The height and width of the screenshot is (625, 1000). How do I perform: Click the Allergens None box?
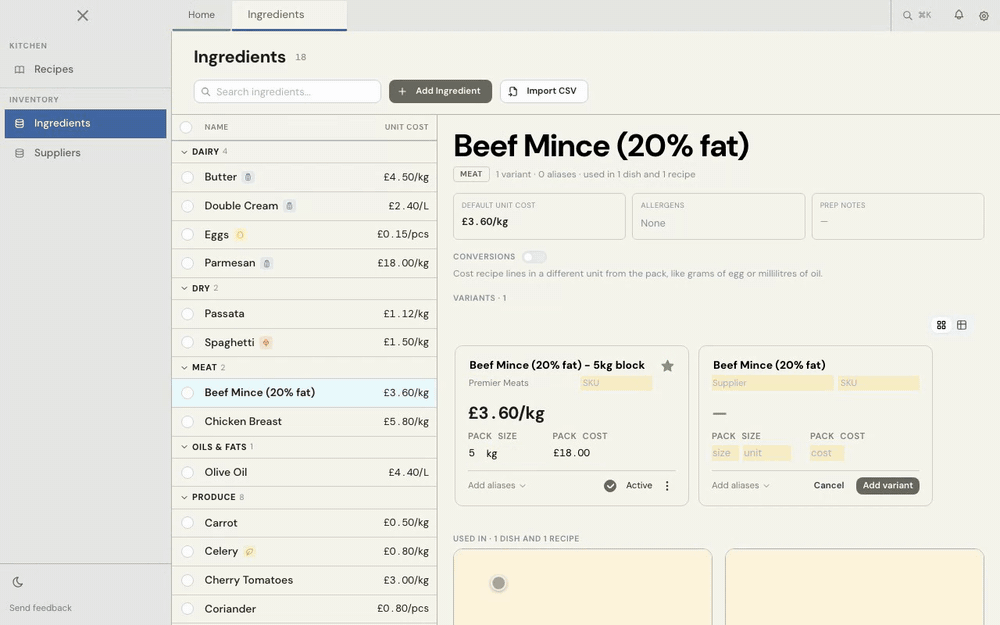[718, 216]
